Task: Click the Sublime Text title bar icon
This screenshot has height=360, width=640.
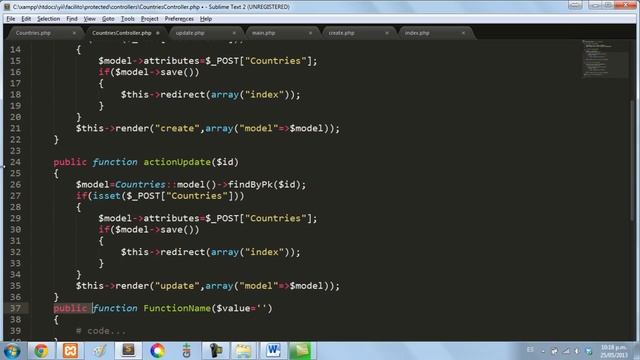Action: coord(7,7)
